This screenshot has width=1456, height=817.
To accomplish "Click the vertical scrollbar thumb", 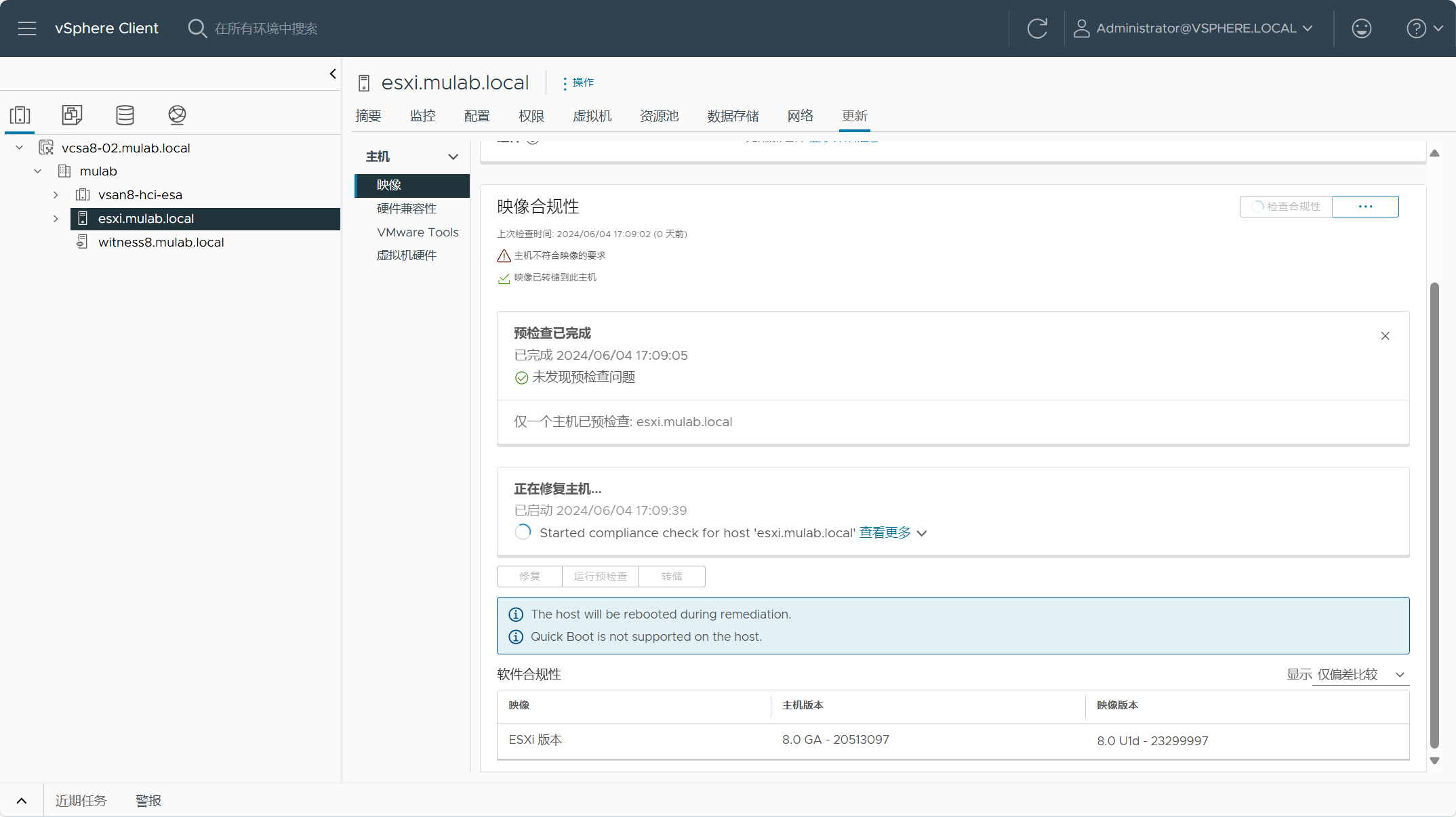I will pyautogui.click(x=1434, y=515).
